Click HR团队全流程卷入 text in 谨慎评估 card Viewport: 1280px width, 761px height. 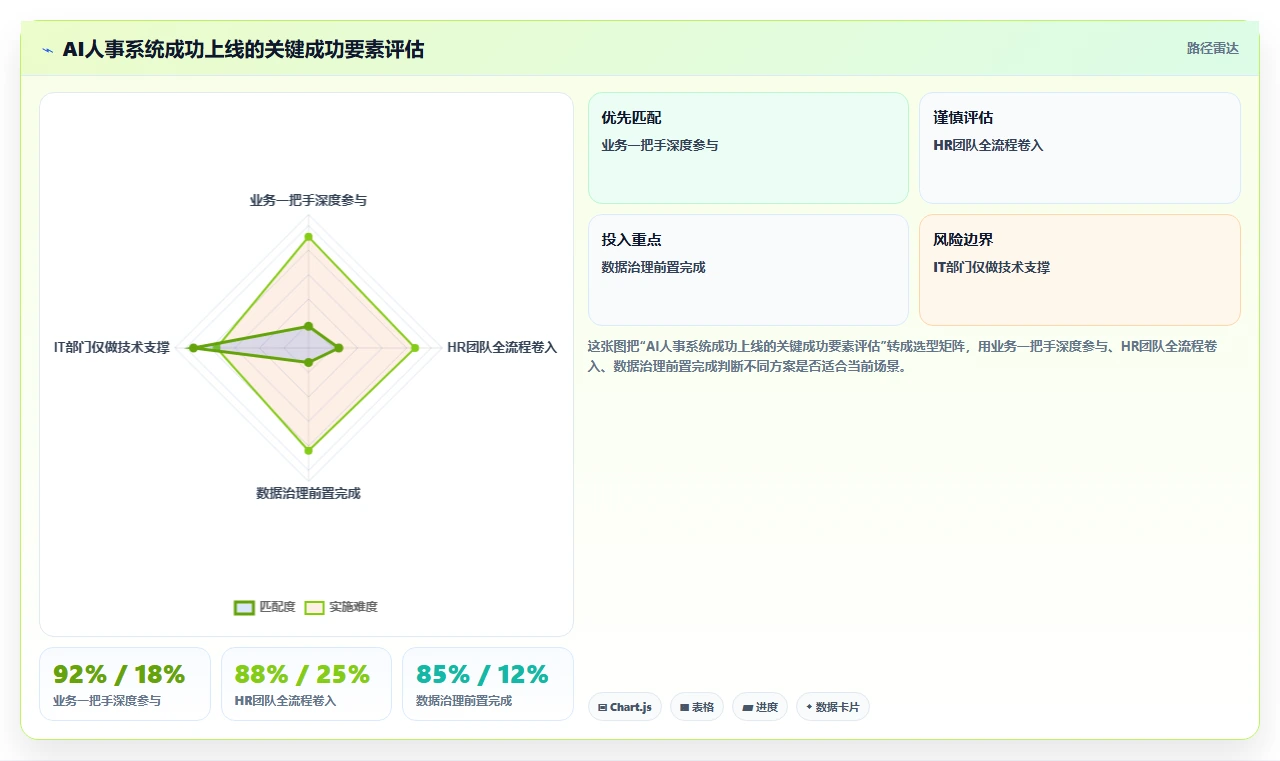[x=988, y=145]
